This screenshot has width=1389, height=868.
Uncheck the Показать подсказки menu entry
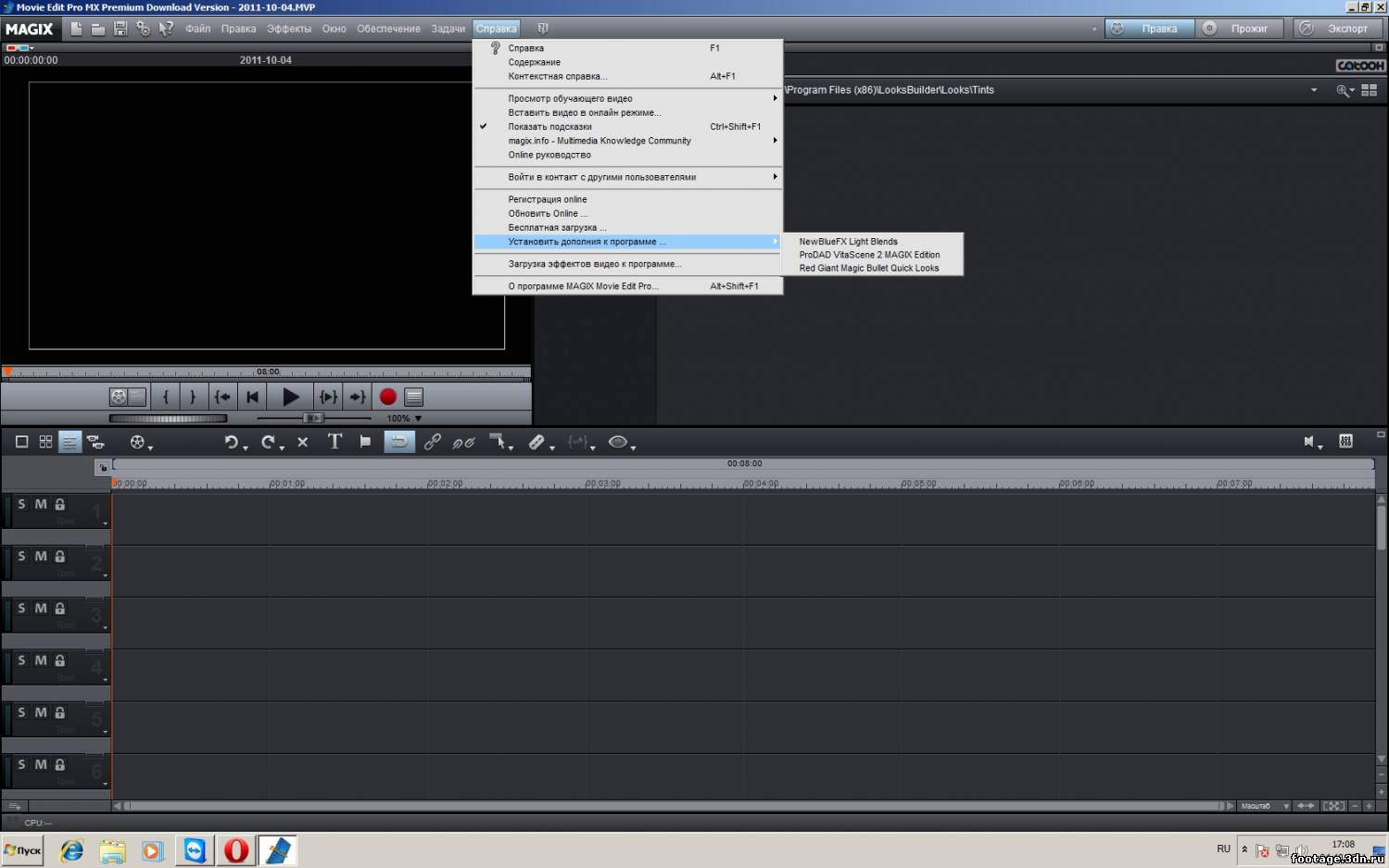tap(627, 127)
